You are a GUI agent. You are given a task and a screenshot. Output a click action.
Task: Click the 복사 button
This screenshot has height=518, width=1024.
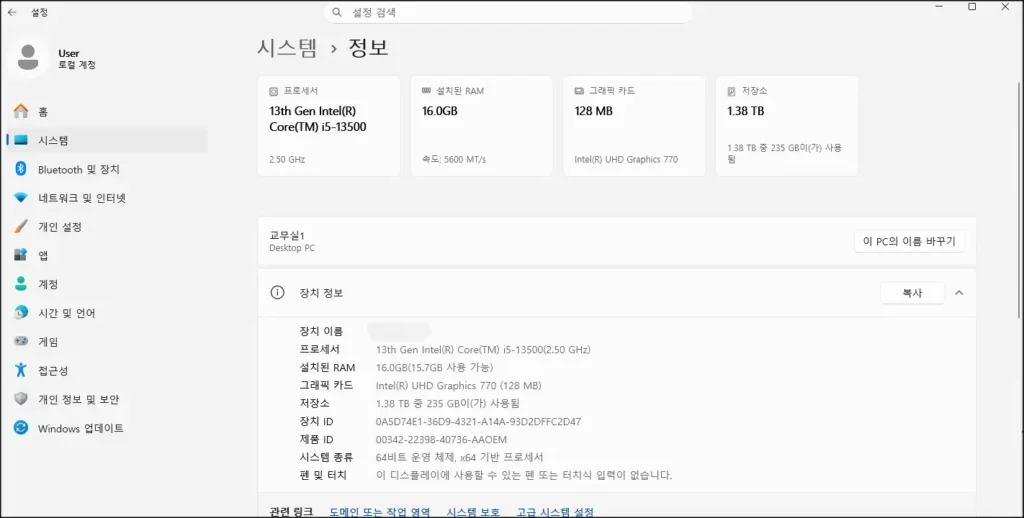(x=912, y=293)
